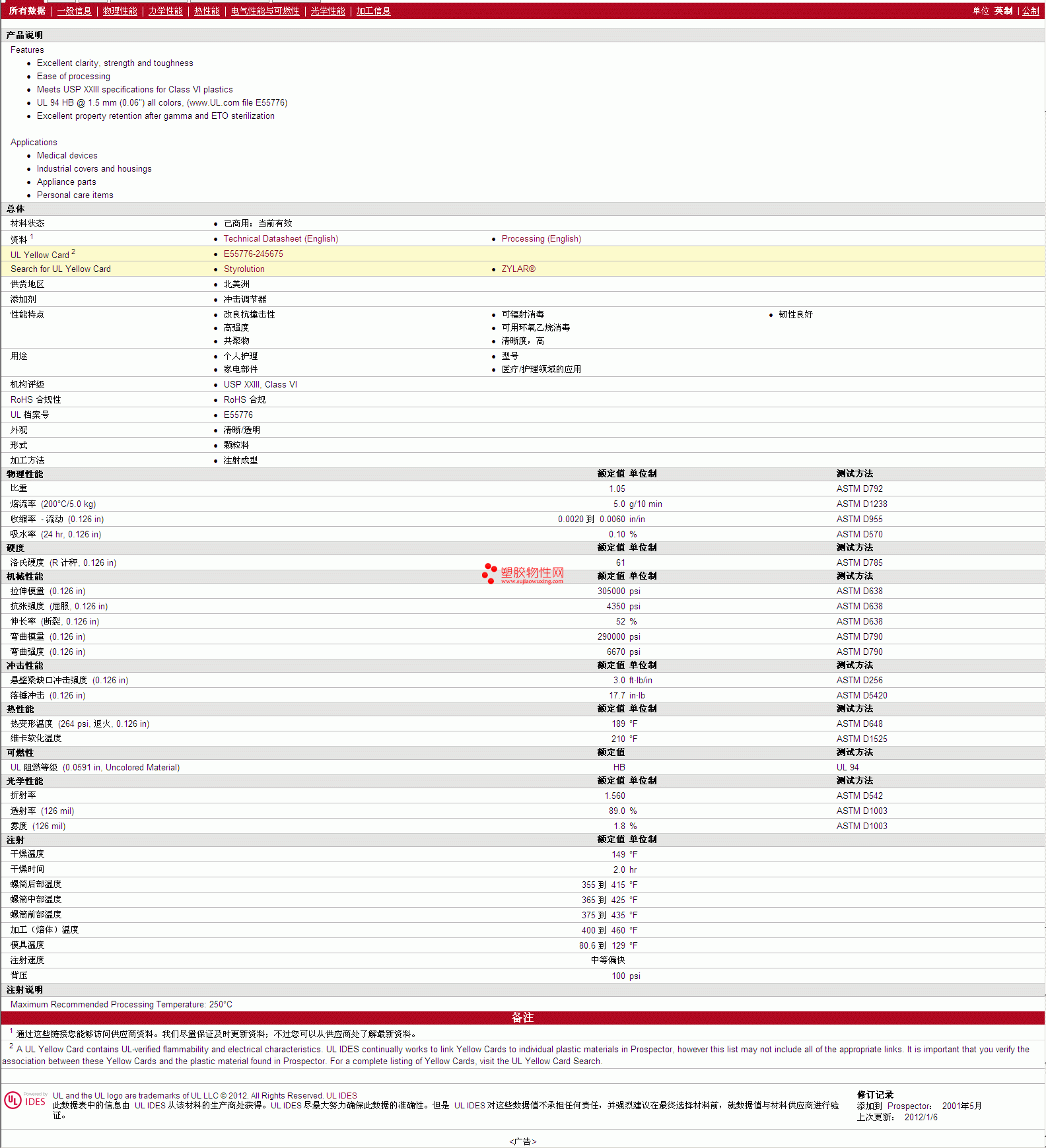Click the 清晰/透明 appearance value

coord(242,430)
